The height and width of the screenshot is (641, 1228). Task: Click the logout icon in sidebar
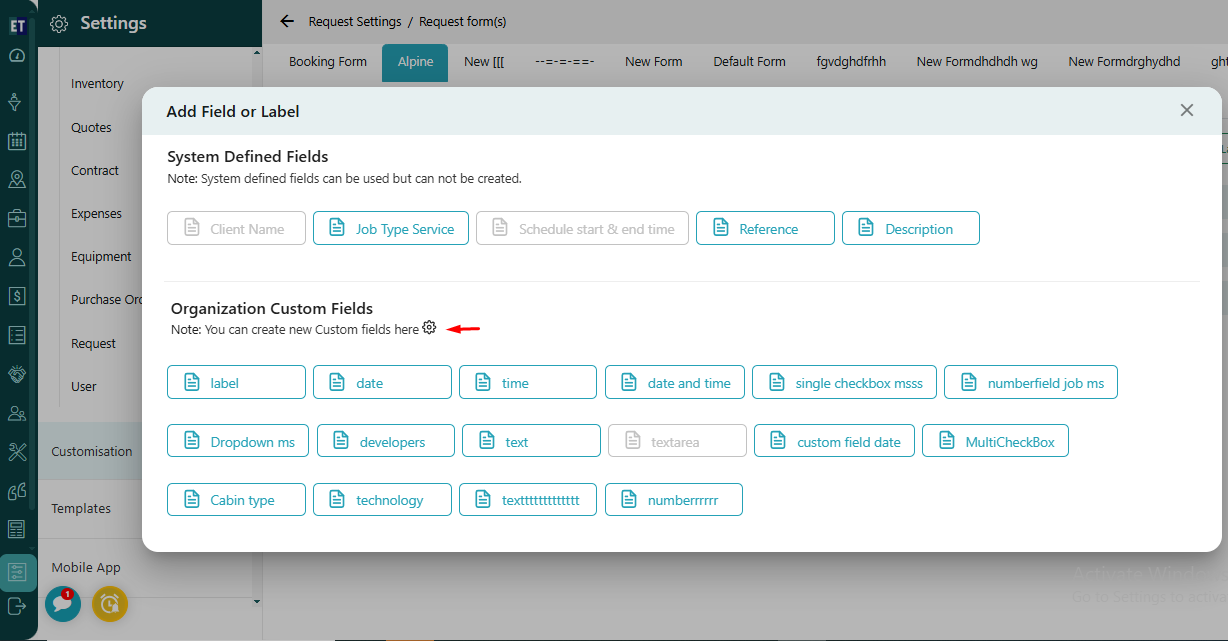(x=17, y=606)
